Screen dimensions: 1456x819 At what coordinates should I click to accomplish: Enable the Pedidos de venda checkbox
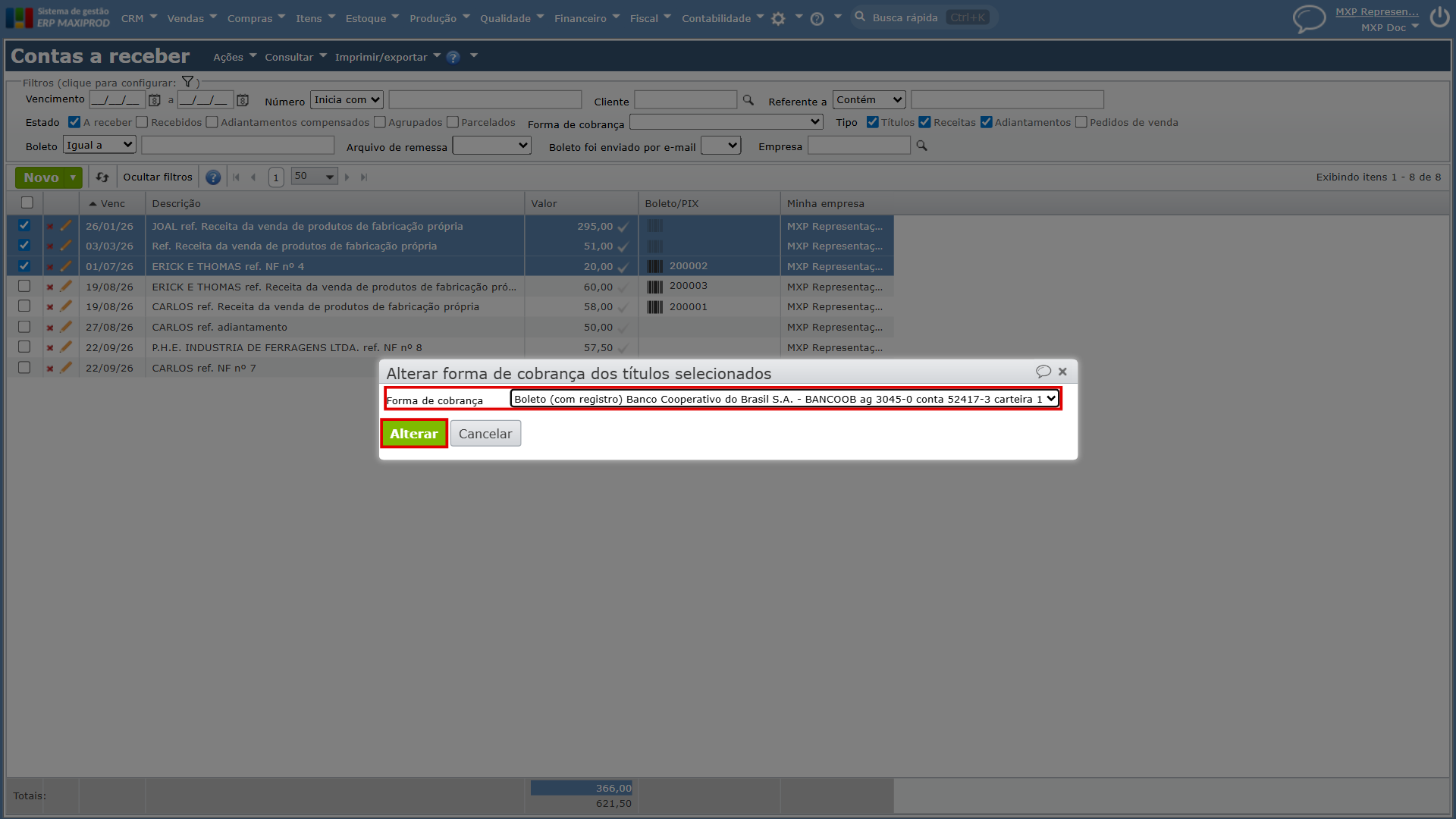tap(1081, 122)
